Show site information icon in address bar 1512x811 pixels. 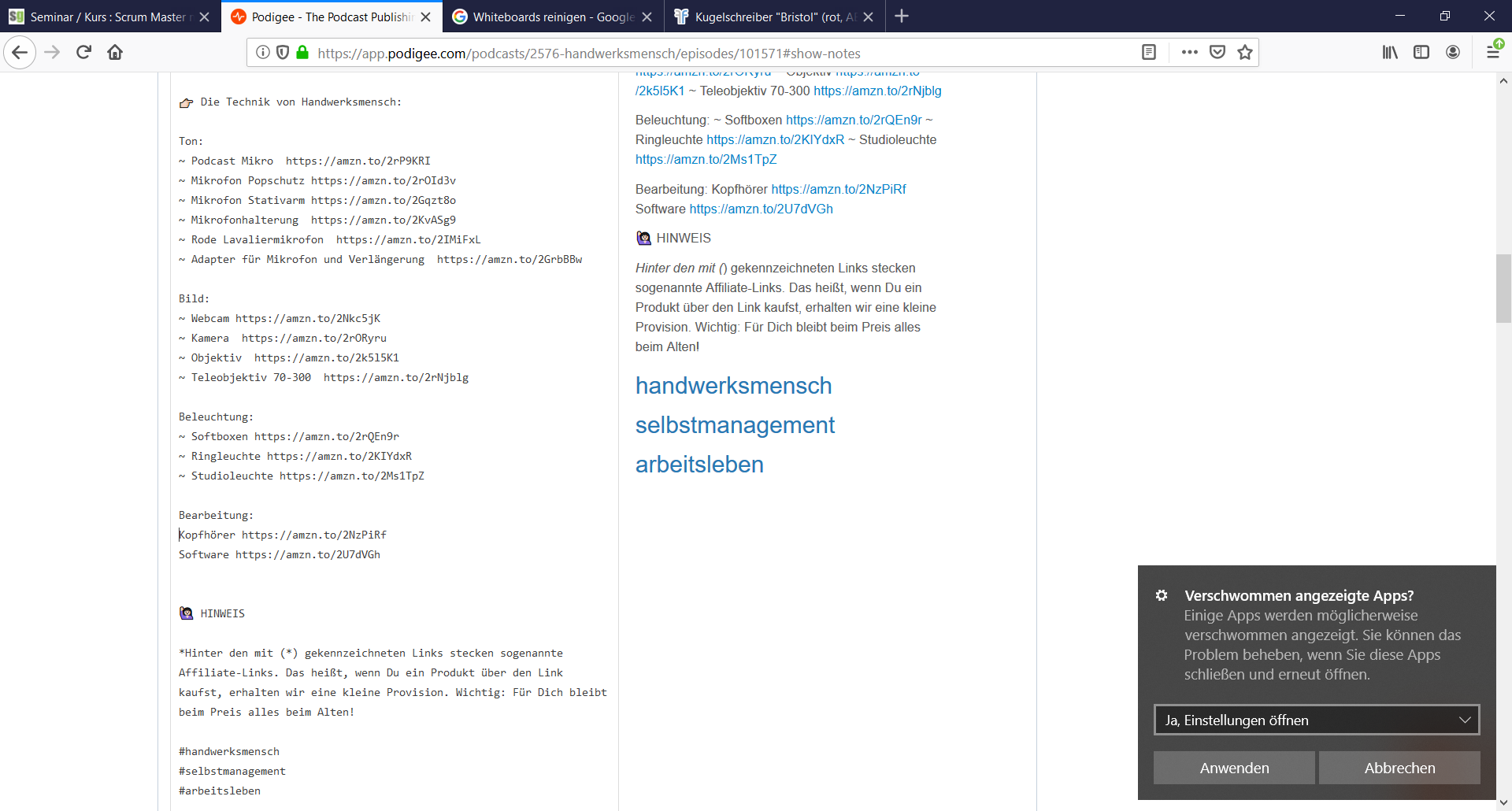(263, 53)
